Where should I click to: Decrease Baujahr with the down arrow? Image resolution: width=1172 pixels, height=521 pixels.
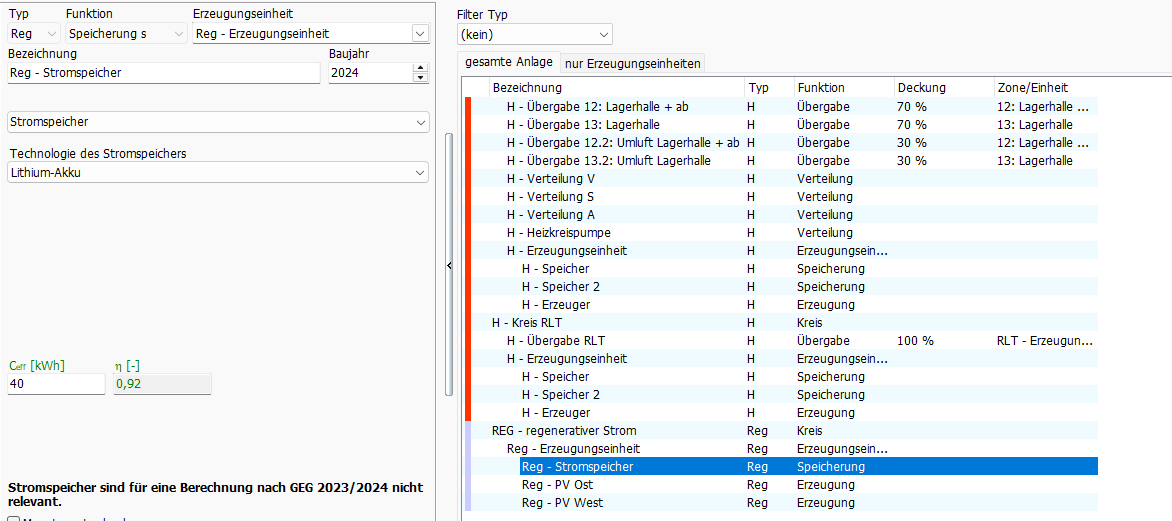[420, 78]
